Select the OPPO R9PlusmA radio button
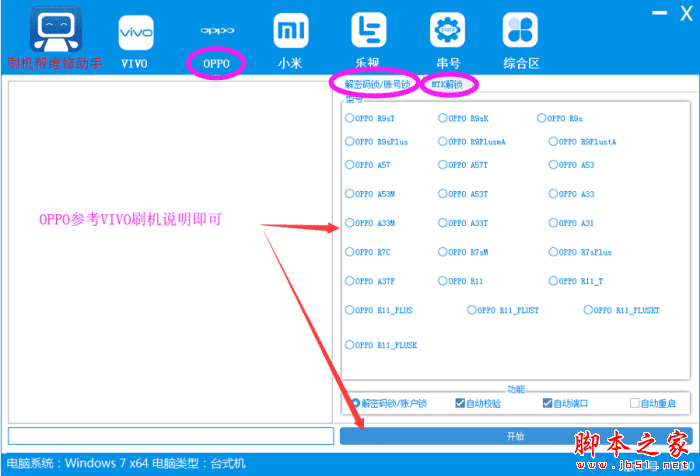 [x=442, y=142]
